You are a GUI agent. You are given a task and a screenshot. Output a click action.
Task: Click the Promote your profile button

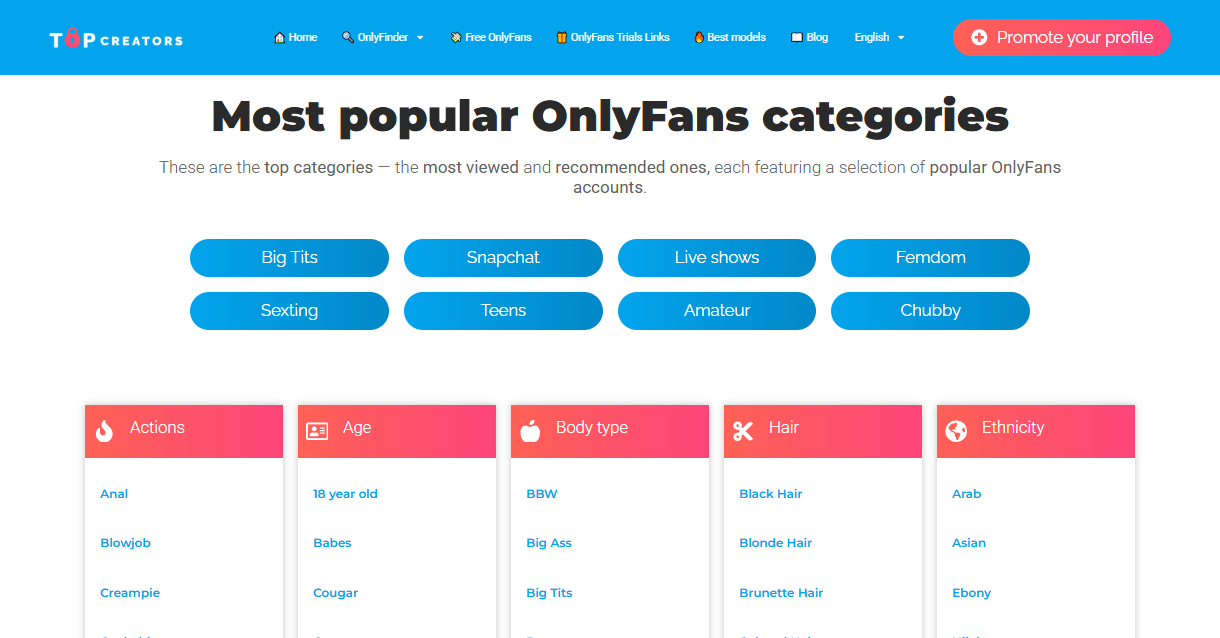pos(1061,37)
